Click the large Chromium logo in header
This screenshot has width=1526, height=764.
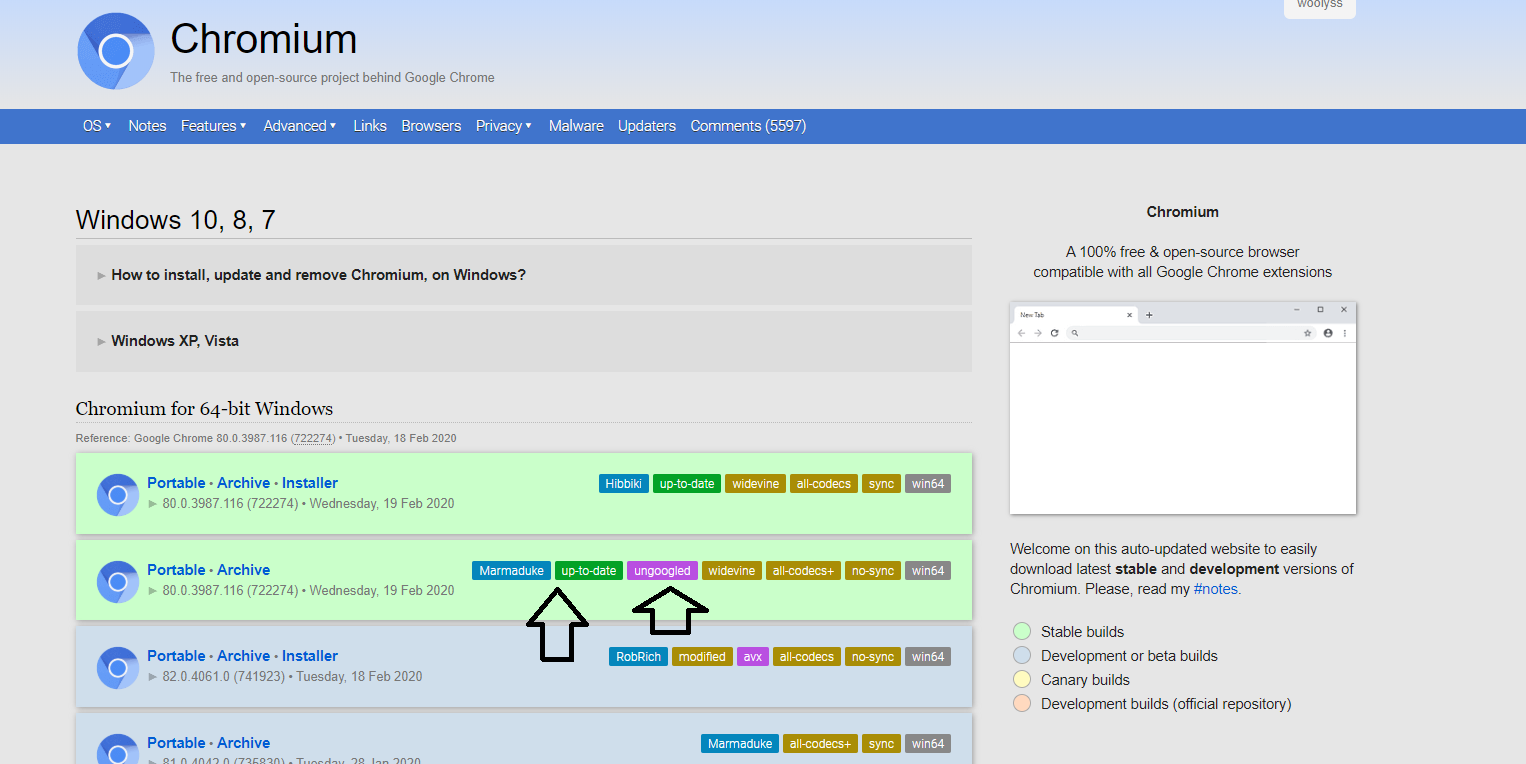[x=116, y=52]
